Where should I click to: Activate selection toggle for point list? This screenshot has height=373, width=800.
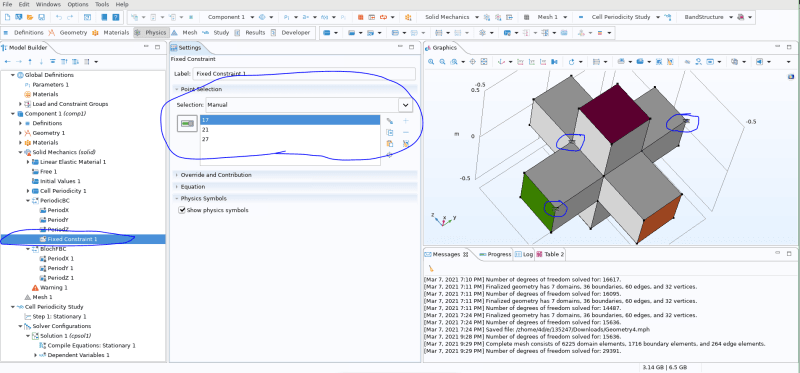pyautogui.click(x=187, y=123)
